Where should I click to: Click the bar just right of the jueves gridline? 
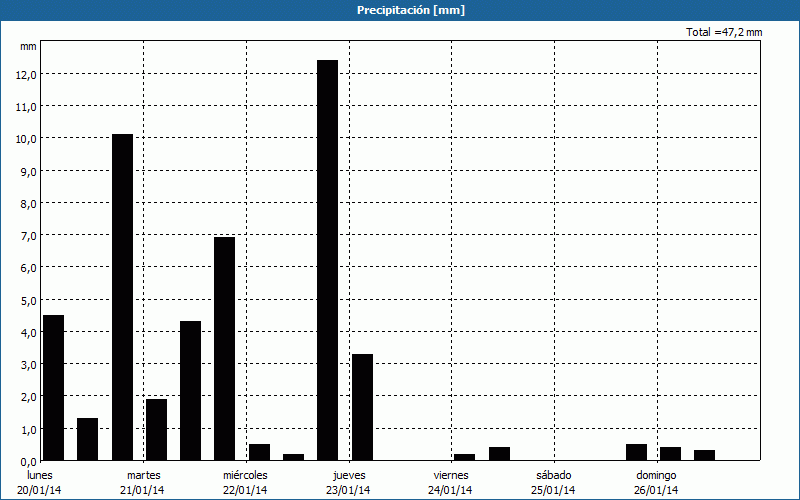[x=362, y=407]
